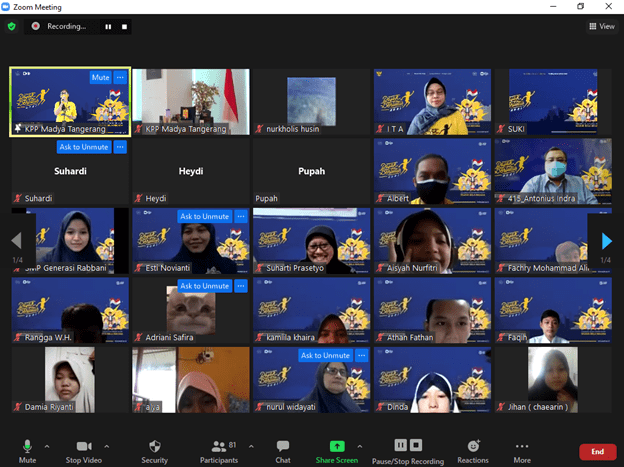Click Ask to Unmute on Esti Novianti
This screenshot has width=624, height=467.
204,216
